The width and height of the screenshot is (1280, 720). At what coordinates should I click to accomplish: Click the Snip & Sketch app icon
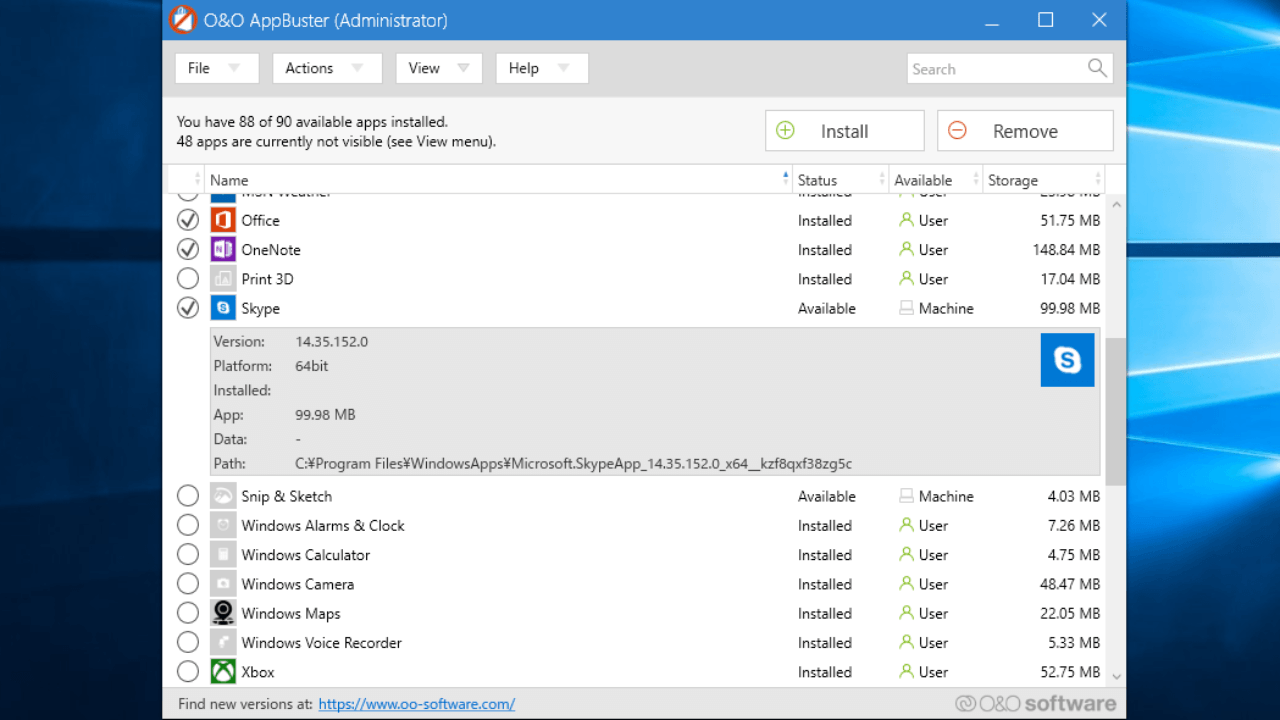223,496
